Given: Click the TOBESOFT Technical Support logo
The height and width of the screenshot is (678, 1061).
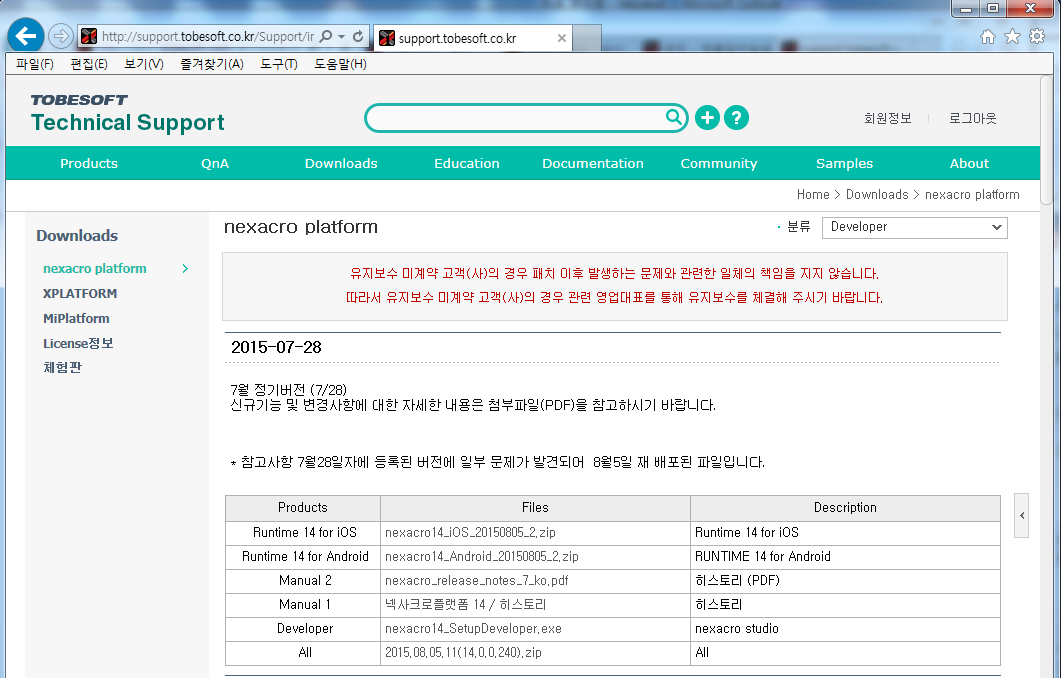Looking at the screenshot, I should pyautogui.click(x=127, y=113).
